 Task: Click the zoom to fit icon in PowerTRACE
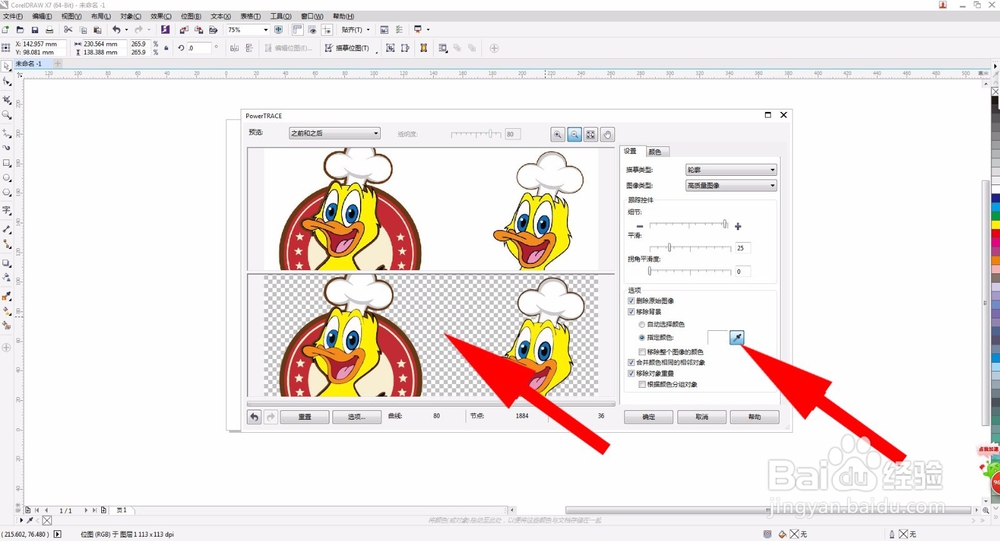tap(591, 135)
